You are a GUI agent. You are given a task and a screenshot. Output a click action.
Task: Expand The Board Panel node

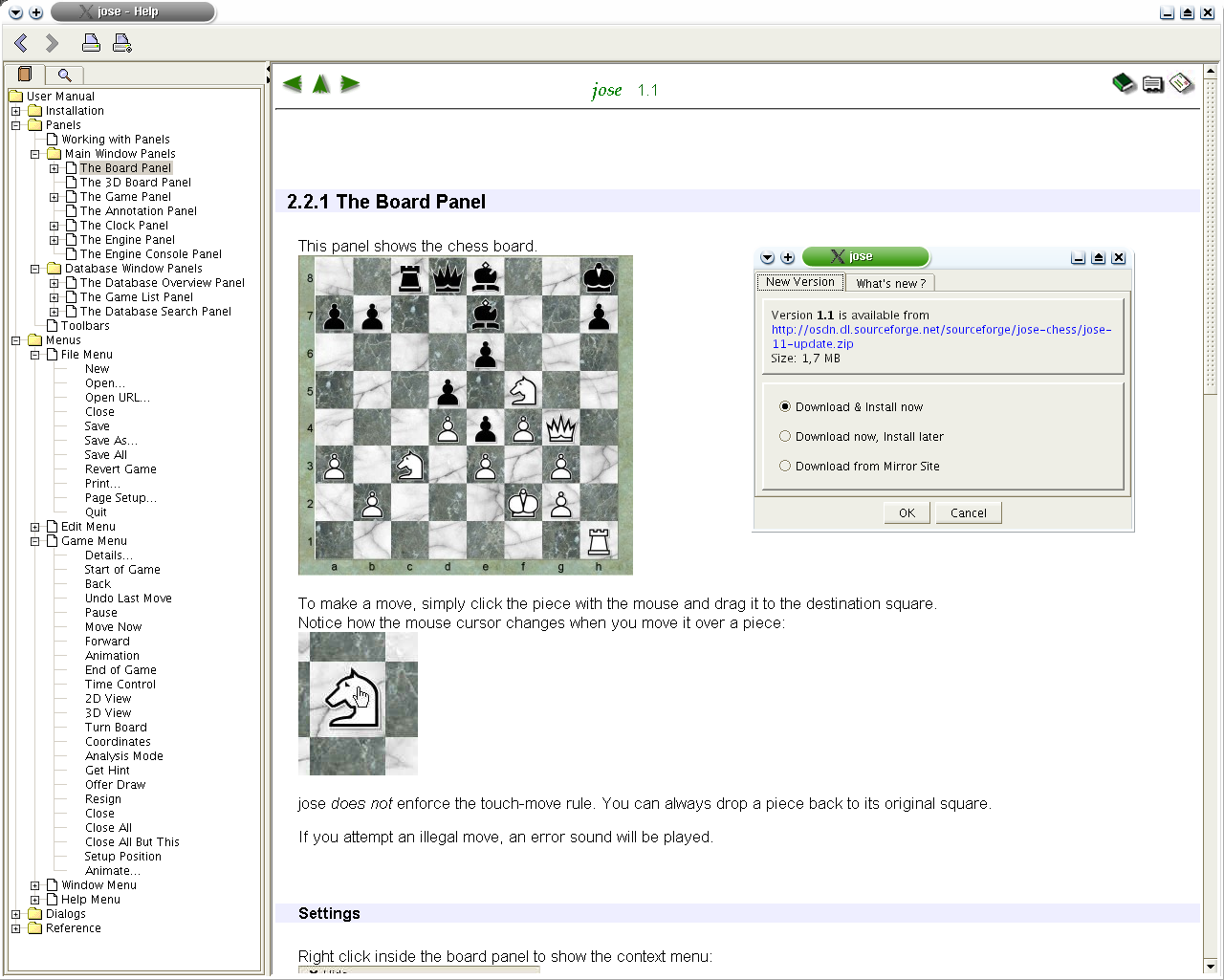tap(55, 168)
